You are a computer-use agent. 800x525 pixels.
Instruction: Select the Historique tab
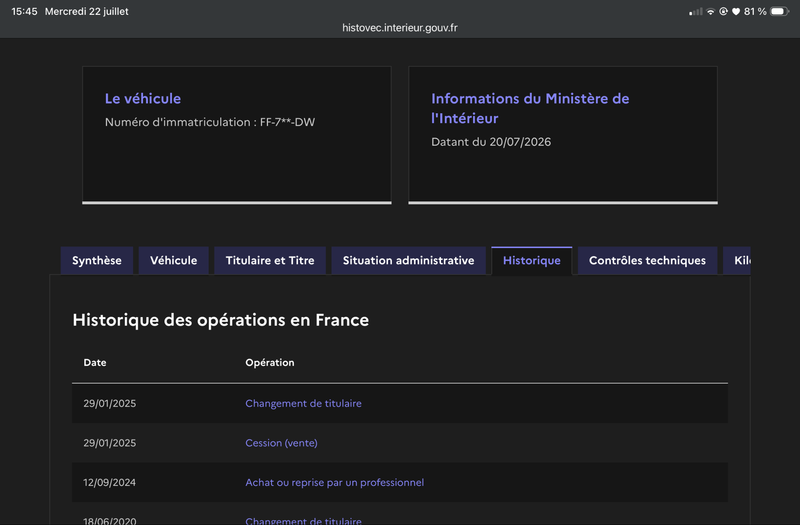[532, 261]
